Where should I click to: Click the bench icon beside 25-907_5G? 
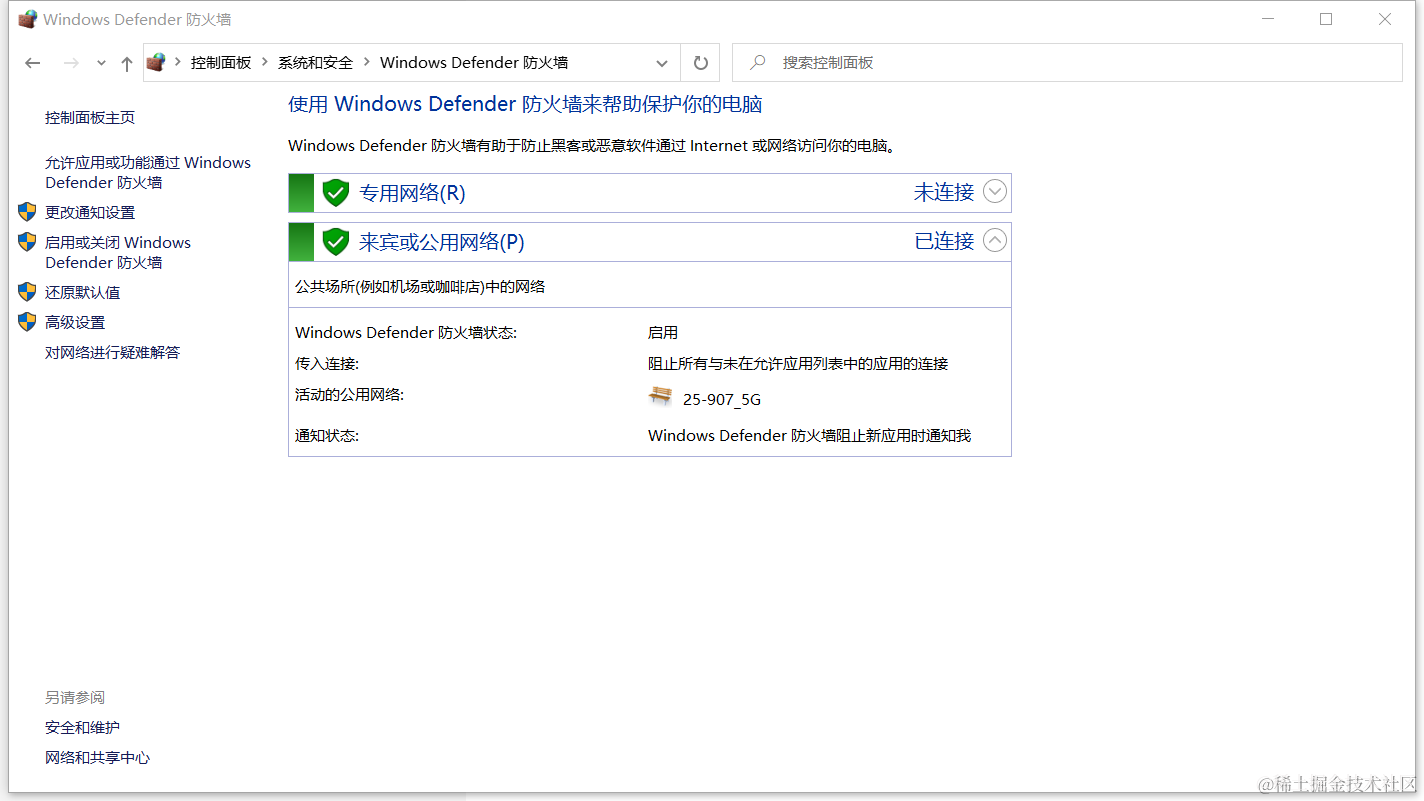coord(660,396)
